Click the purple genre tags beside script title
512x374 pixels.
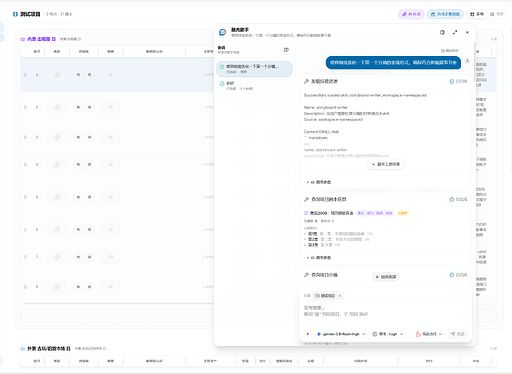375,213
